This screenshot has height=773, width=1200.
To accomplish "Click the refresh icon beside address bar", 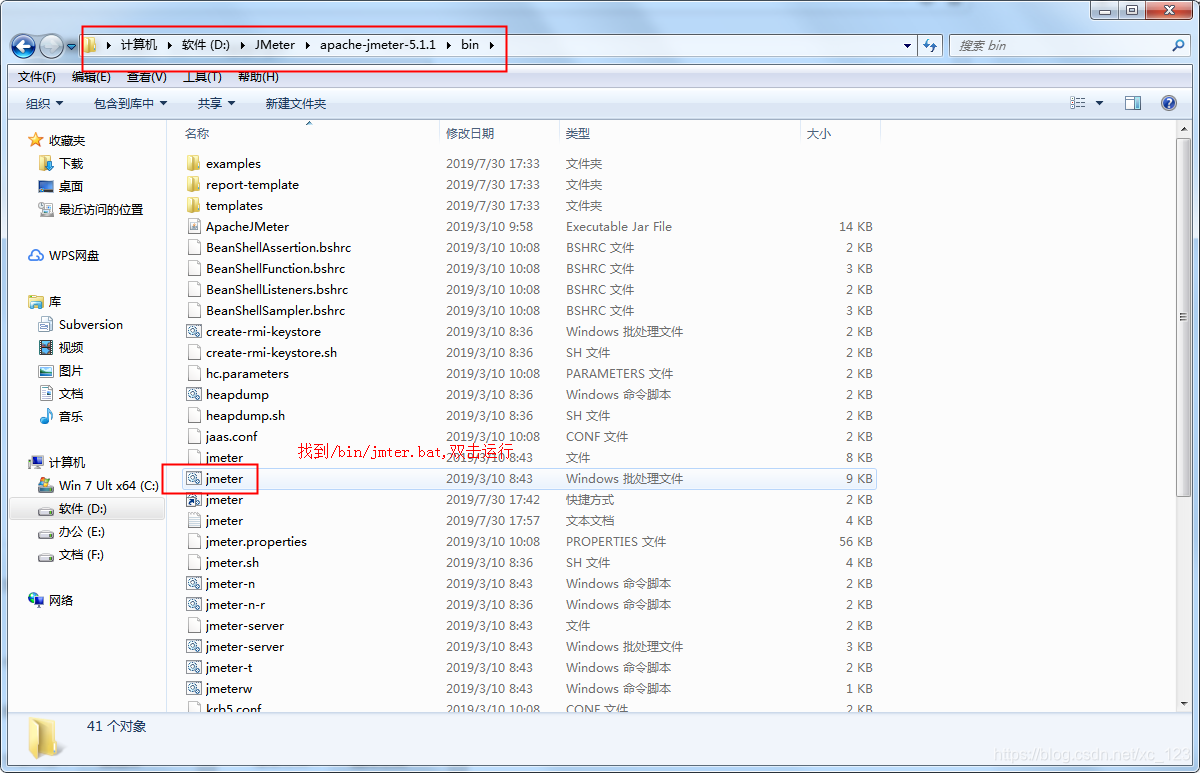I will pyautogui.click(x=931, y=46).
